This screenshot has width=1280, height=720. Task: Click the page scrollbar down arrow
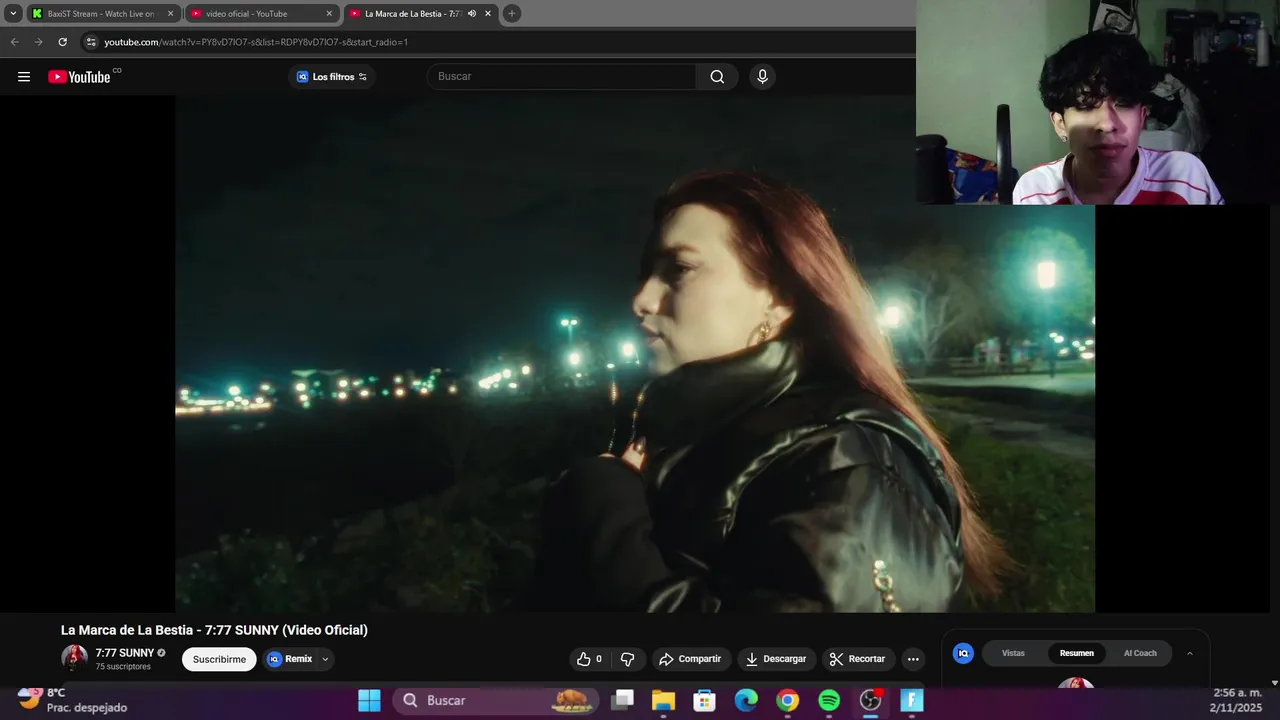tap(1274, 683)
